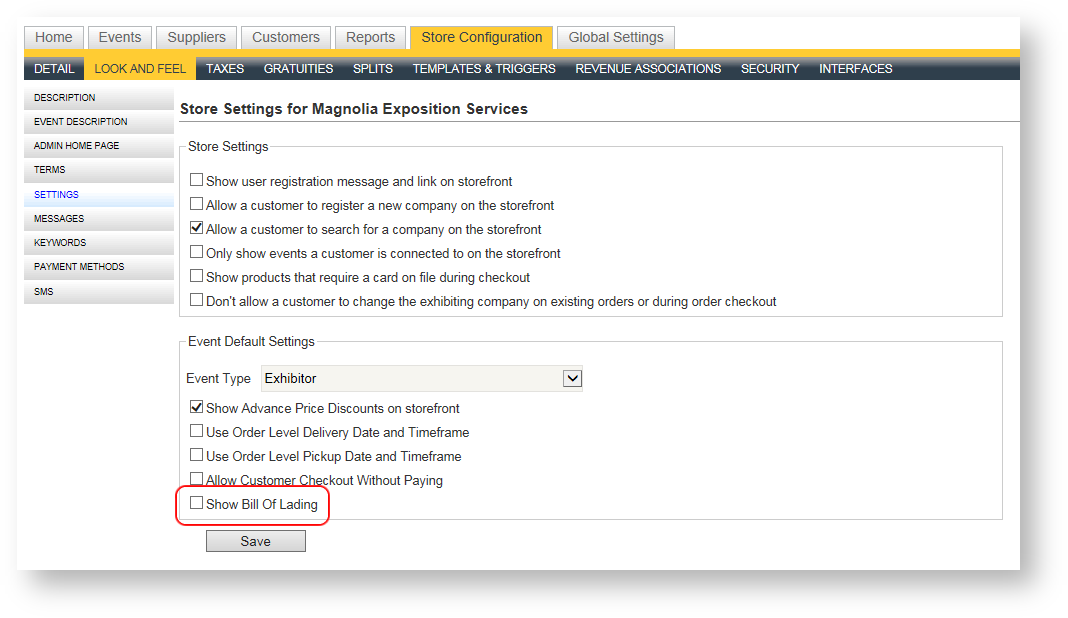Screen dimensions: 1068x618
Task: Switch to the Global Settings tab
Action: tap(615, 37)
